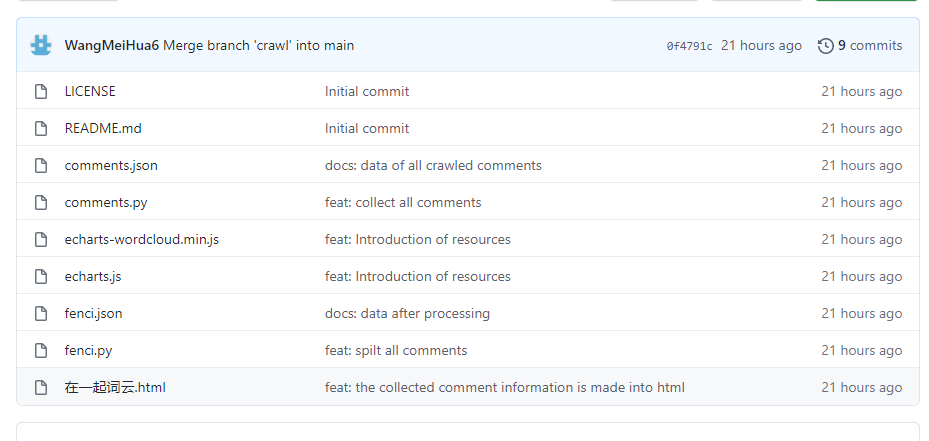Open the Merge branch 'crawl' commit message
The width and height of the screenshot is (929, 441).
point(258,45)
